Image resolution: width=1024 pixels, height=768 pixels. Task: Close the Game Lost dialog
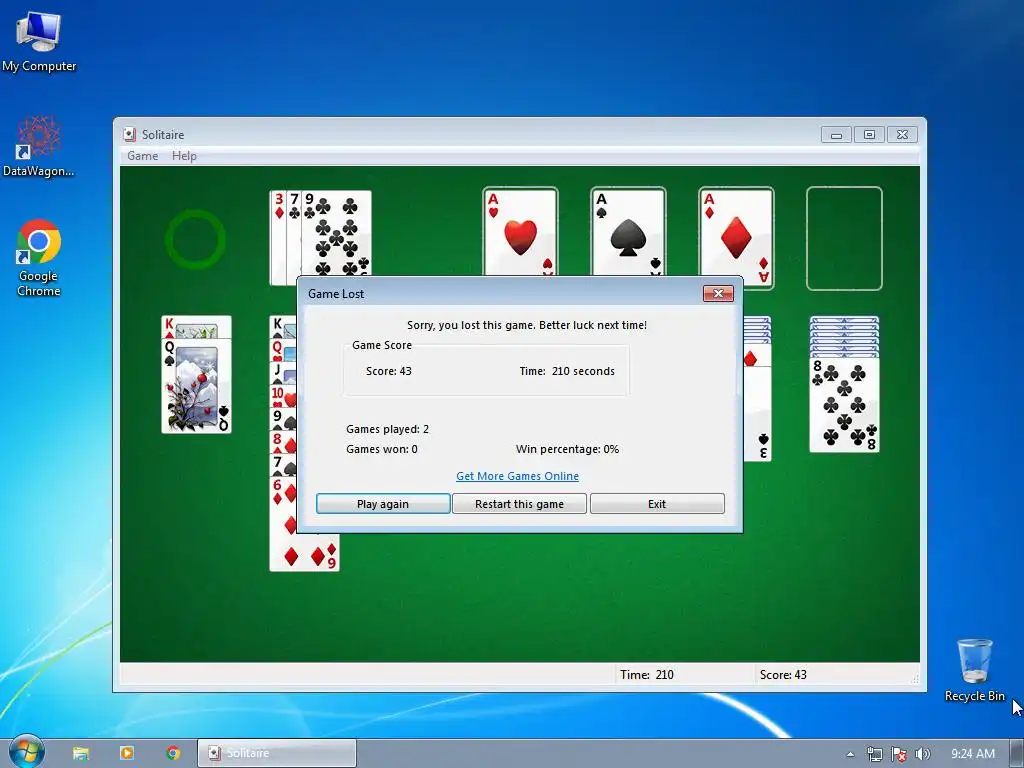click(x=718, y=293)
